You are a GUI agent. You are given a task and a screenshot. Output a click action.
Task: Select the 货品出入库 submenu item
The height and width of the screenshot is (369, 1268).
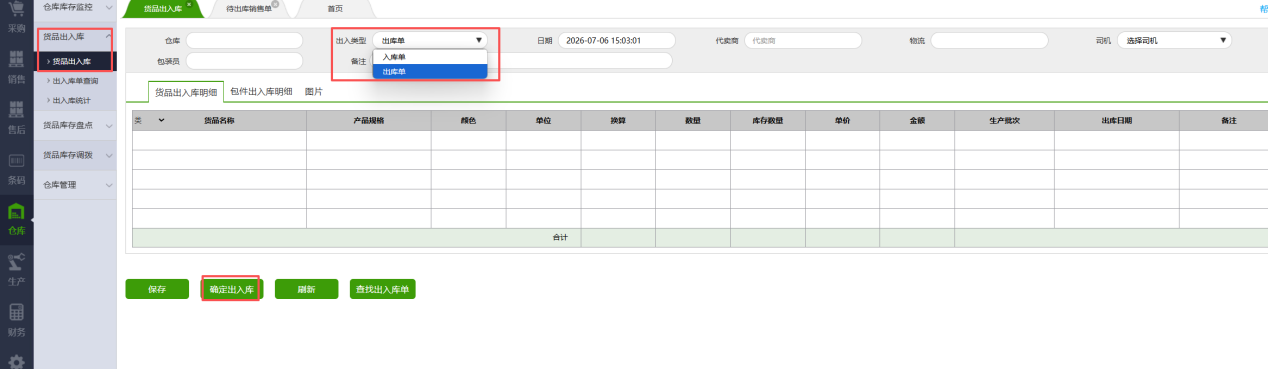coord(75,62)
